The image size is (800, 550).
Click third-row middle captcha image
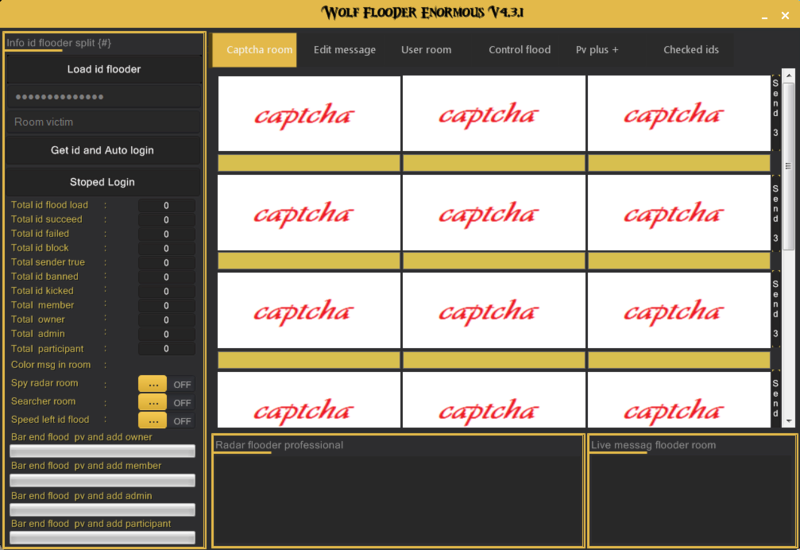494,310
